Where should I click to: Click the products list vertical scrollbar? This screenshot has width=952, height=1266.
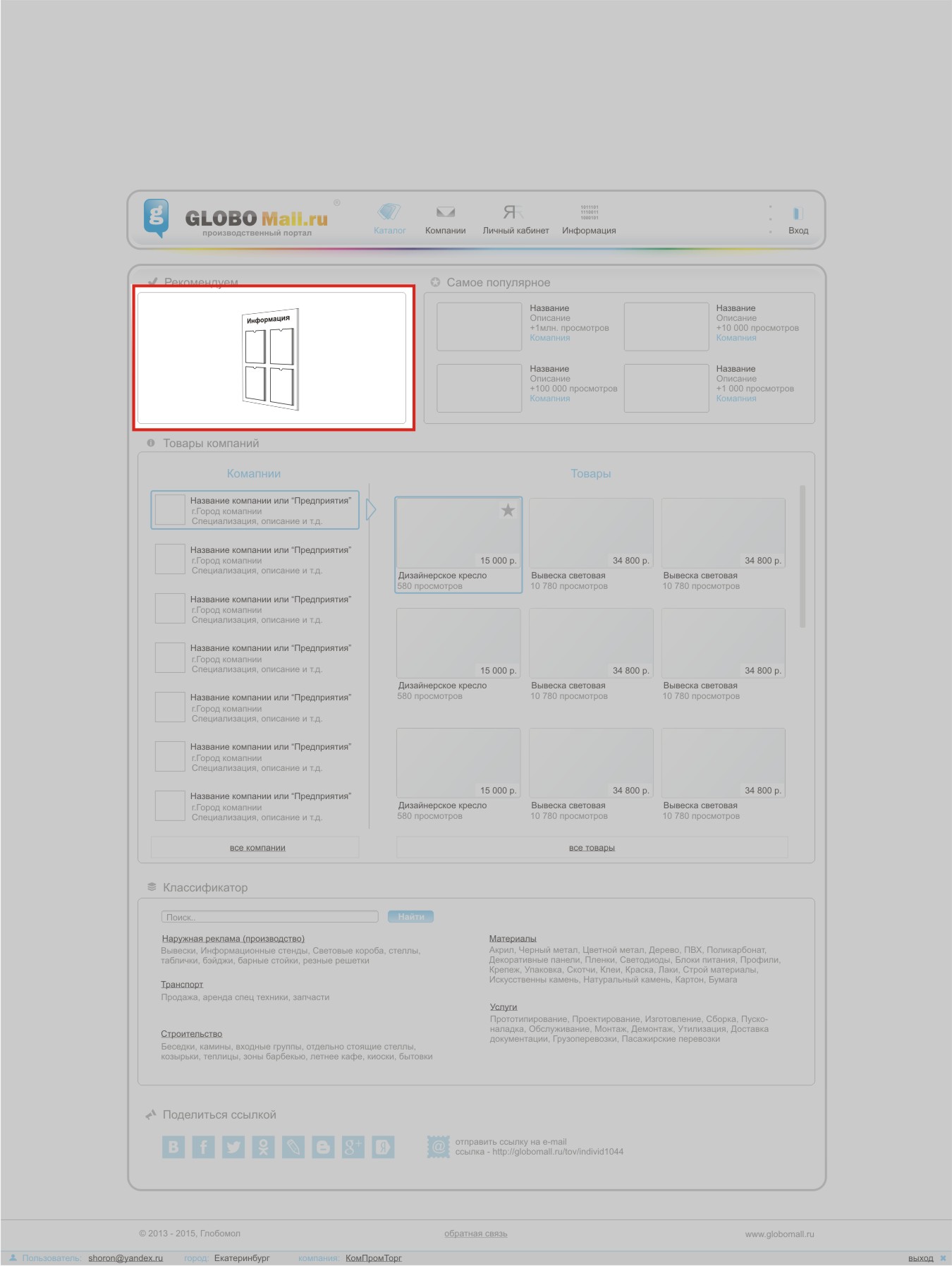coord(803,556)
